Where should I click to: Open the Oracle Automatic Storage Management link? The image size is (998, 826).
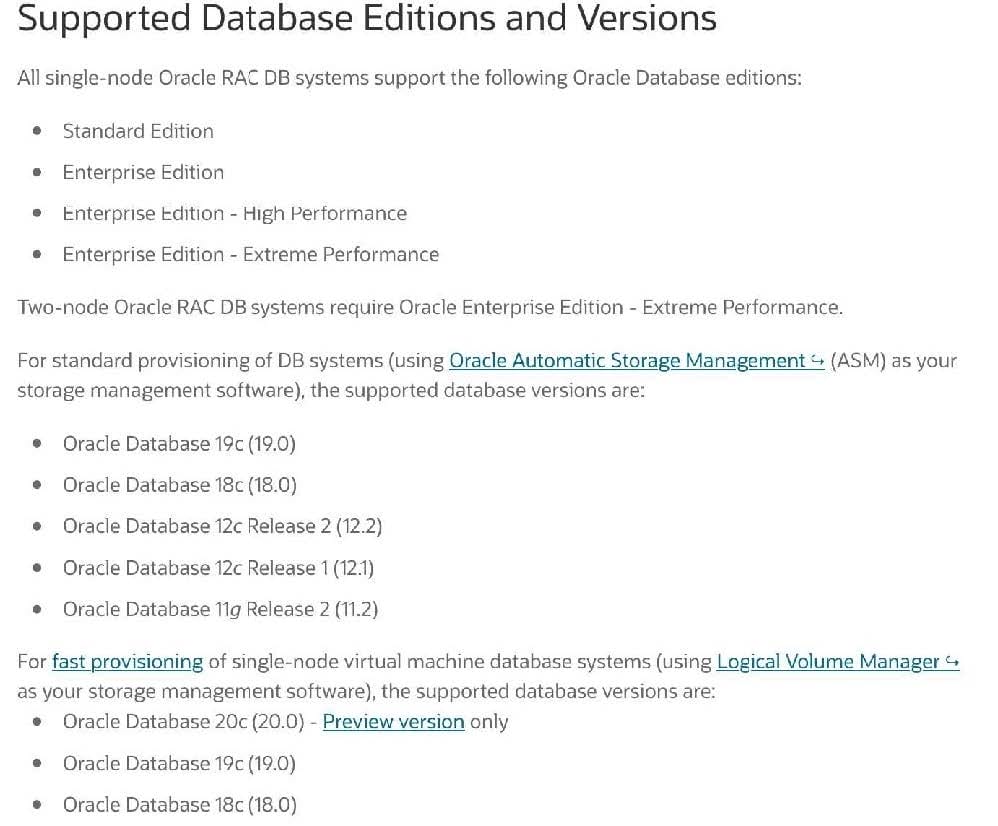click(x=628, y=361)
